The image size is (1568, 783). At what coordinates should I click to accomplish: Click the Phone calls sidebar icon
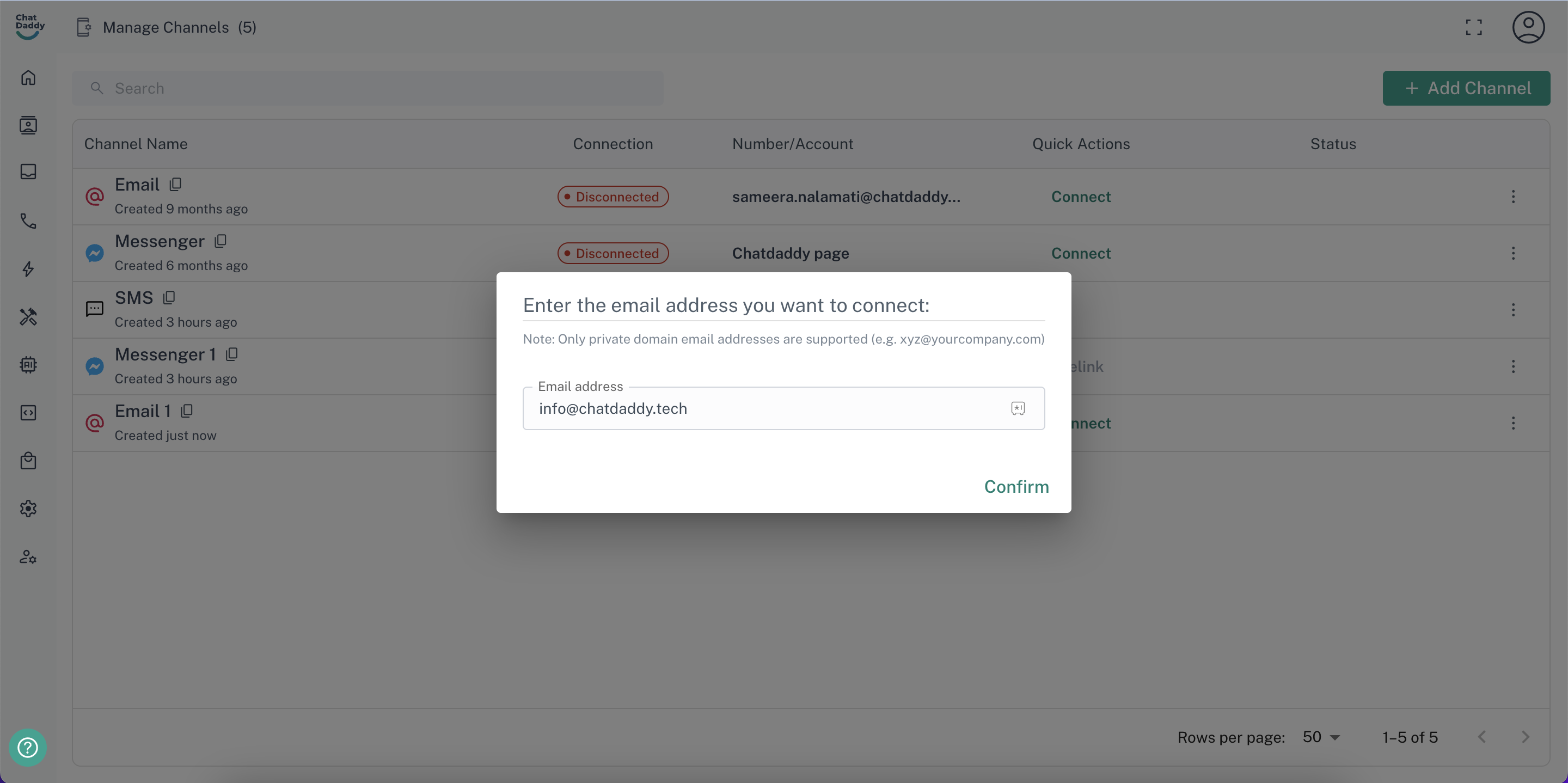tap(28, 221)
